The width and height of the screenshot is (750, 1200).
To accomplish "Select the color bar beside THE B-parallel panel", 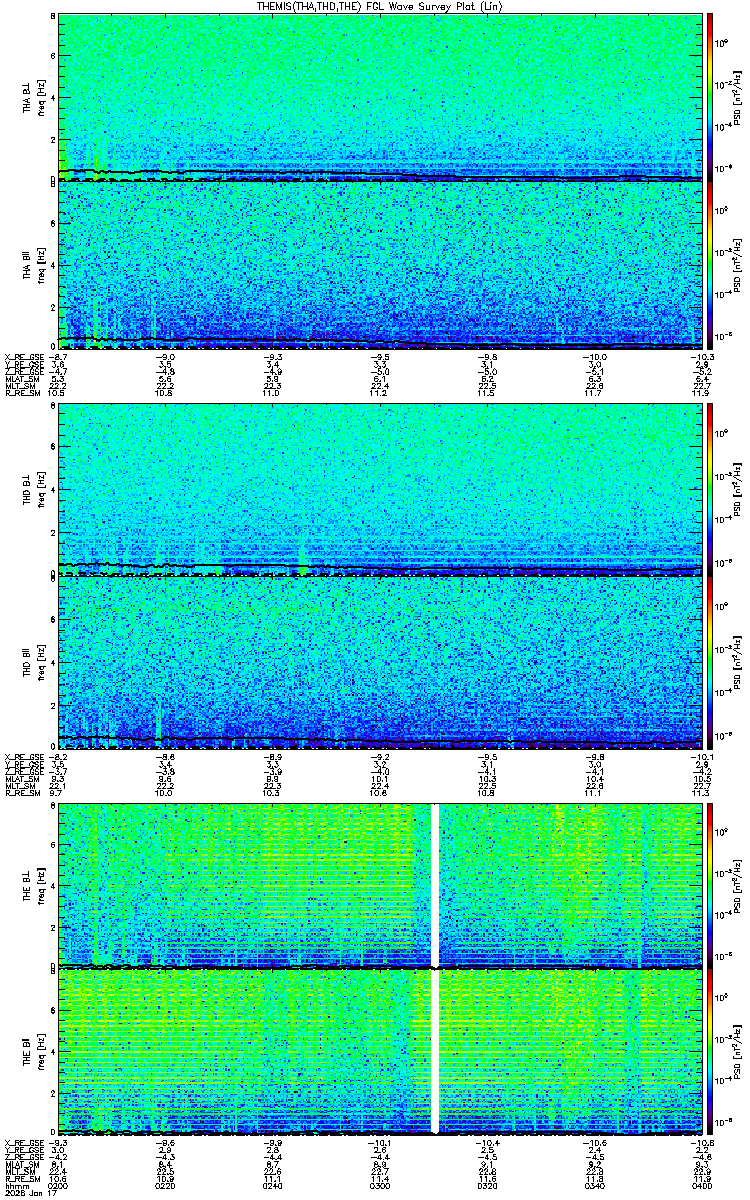I will point(710,1051).
